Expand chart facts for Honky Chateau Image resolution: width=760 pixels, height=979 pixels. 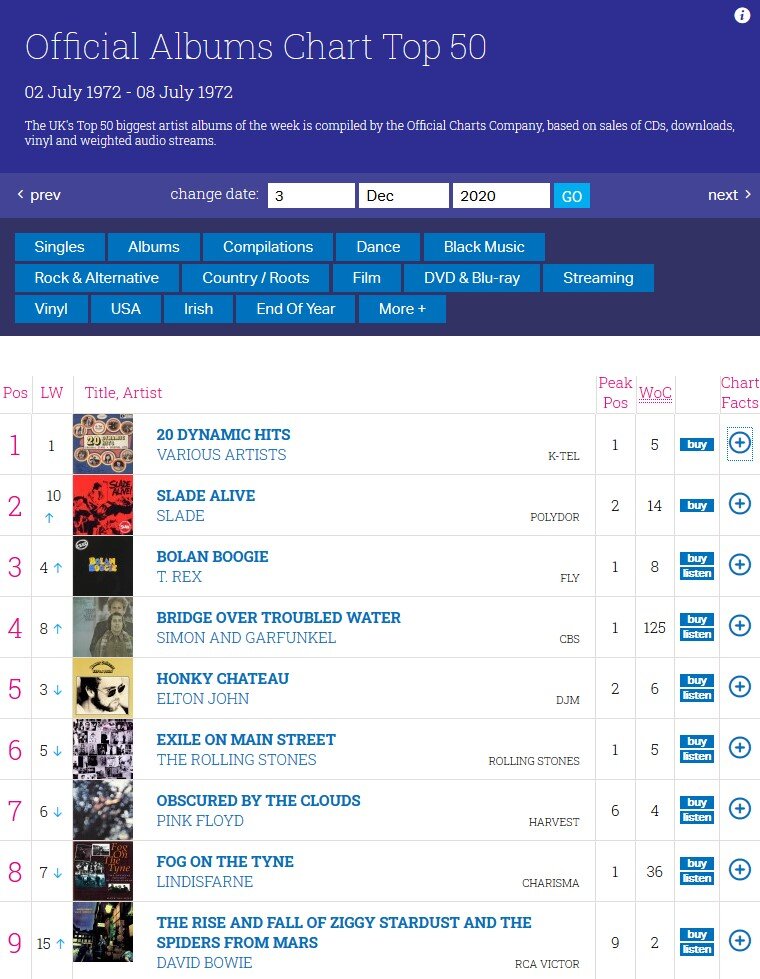739,686
